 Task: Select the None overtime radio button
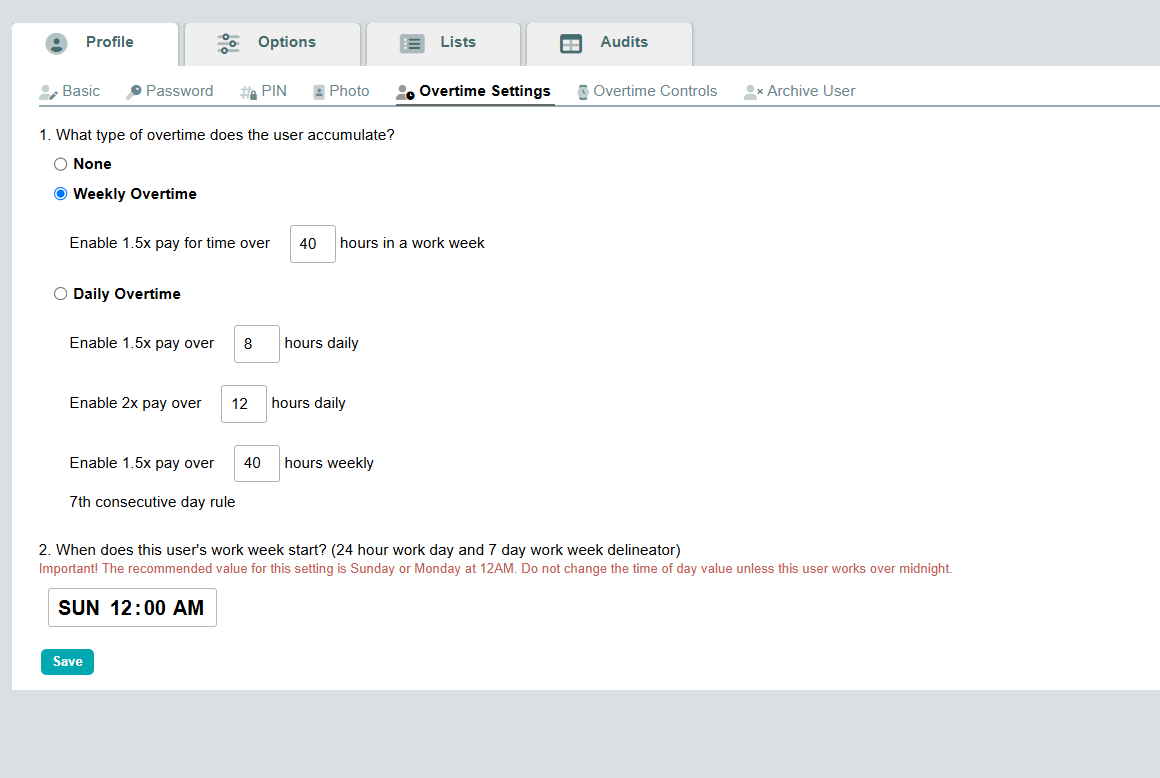[x=61, y=164]
